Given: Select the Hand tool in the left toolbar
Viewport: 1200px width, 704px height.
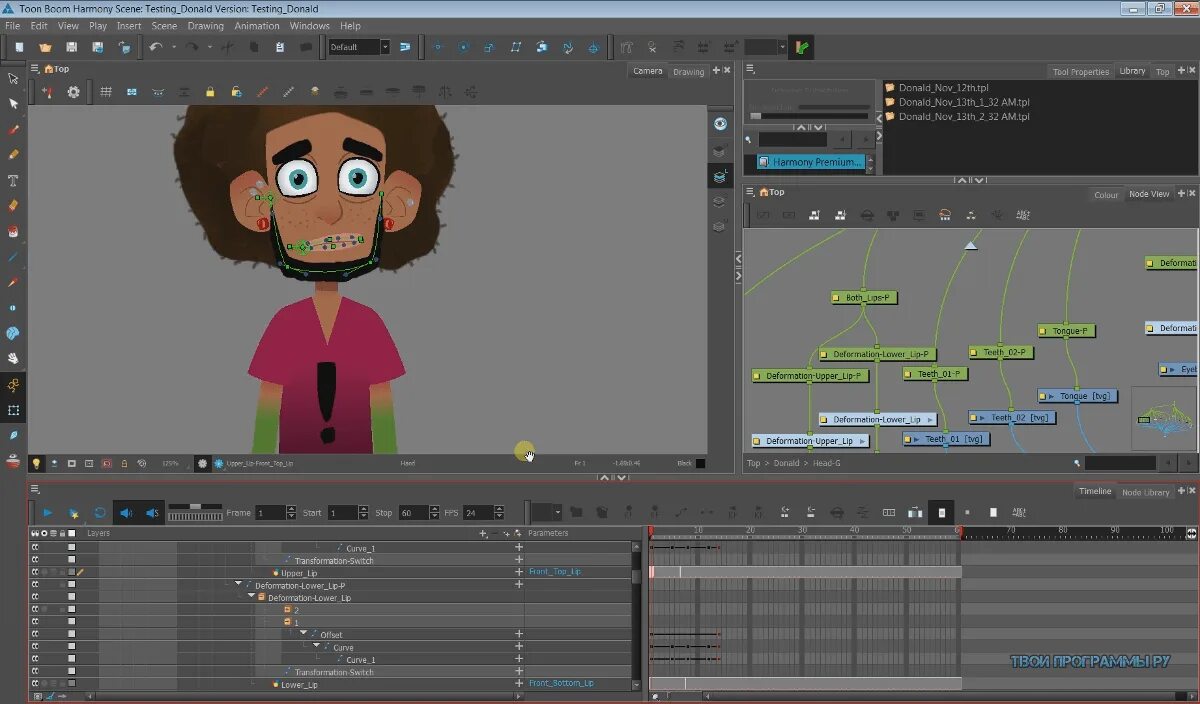Looking at the screenshot, I should (13, 358).
